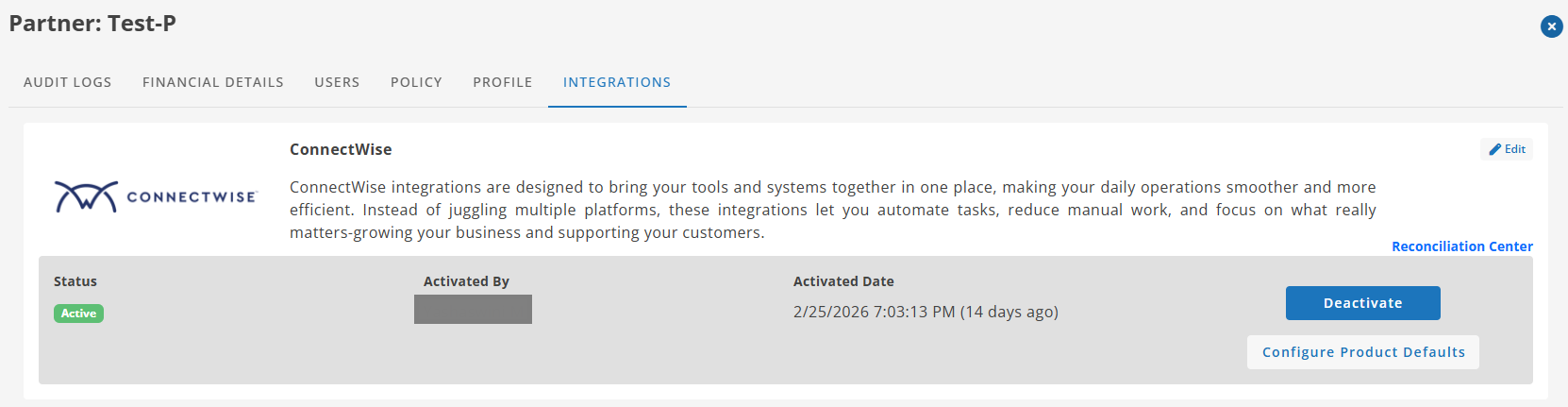Open Configure Product Defaults
This screenshot has height=407, width=1568.
pos(1363,352)
